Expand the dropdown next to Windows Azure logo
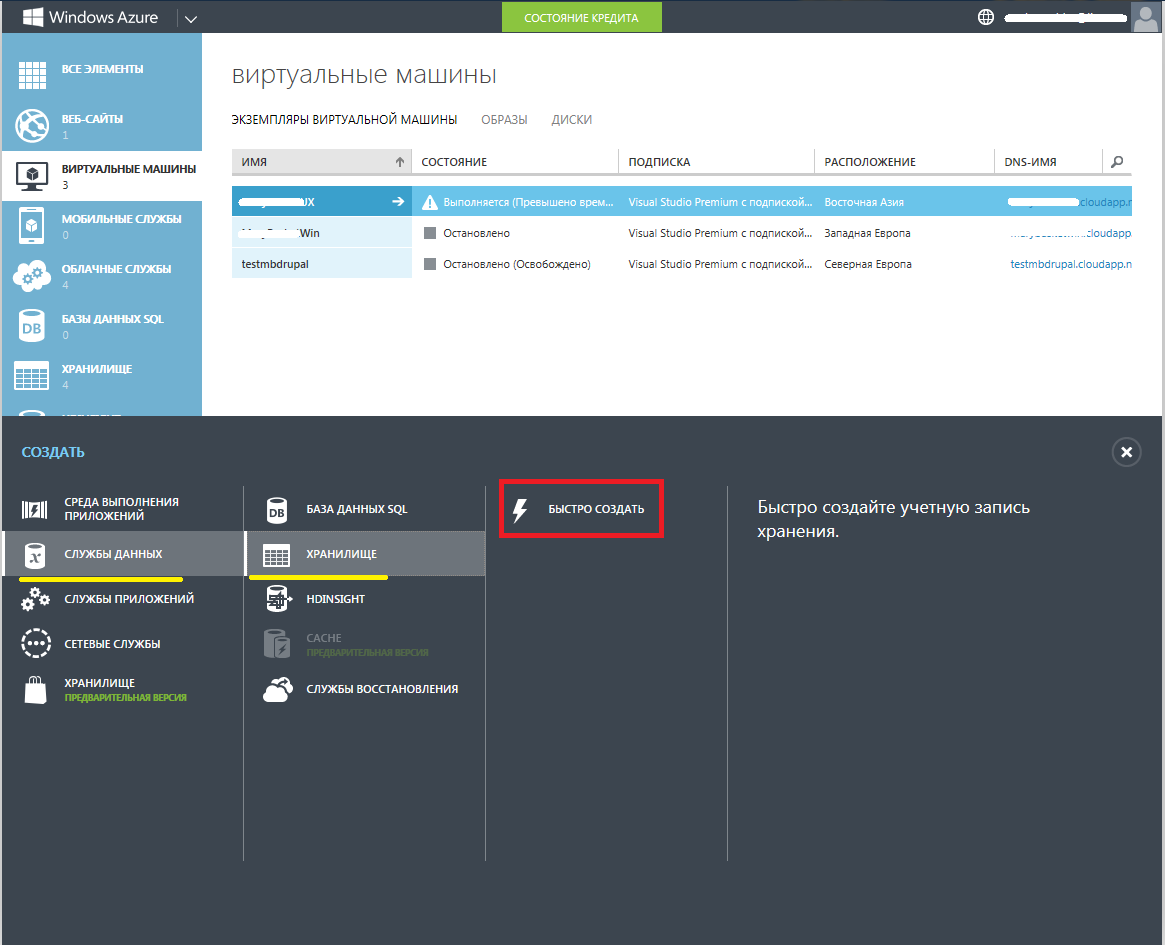This screenshot has width=1165, height=945. point(190,17)
